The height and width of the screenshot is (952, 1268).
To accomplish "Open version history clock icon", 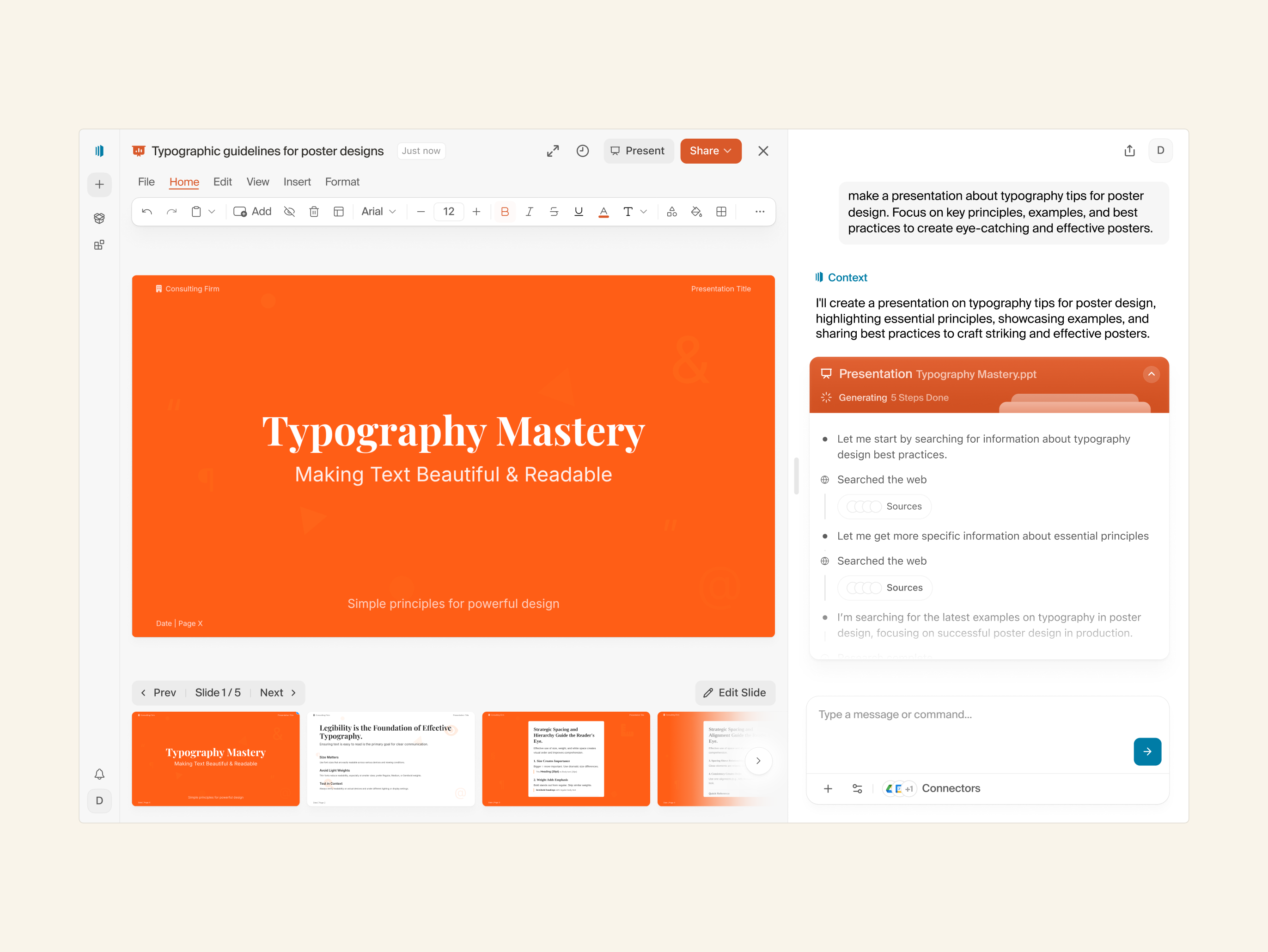I will pyautogui.click(x=582, y=151).
